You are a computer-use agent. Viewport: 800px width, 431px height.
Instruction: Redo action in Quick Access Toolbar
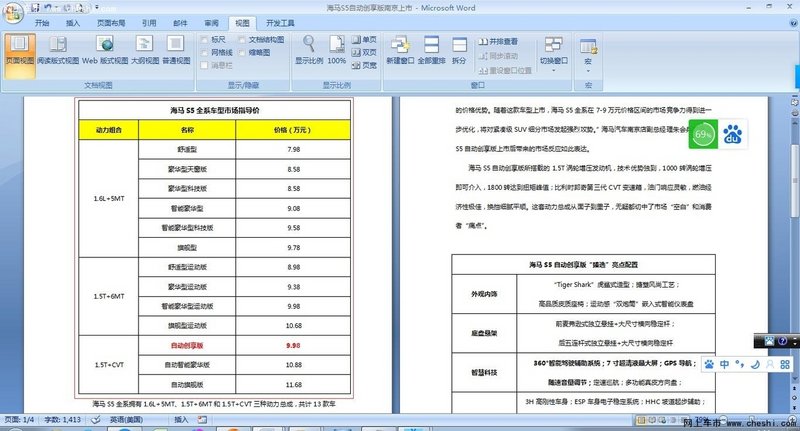pos(67,8)
